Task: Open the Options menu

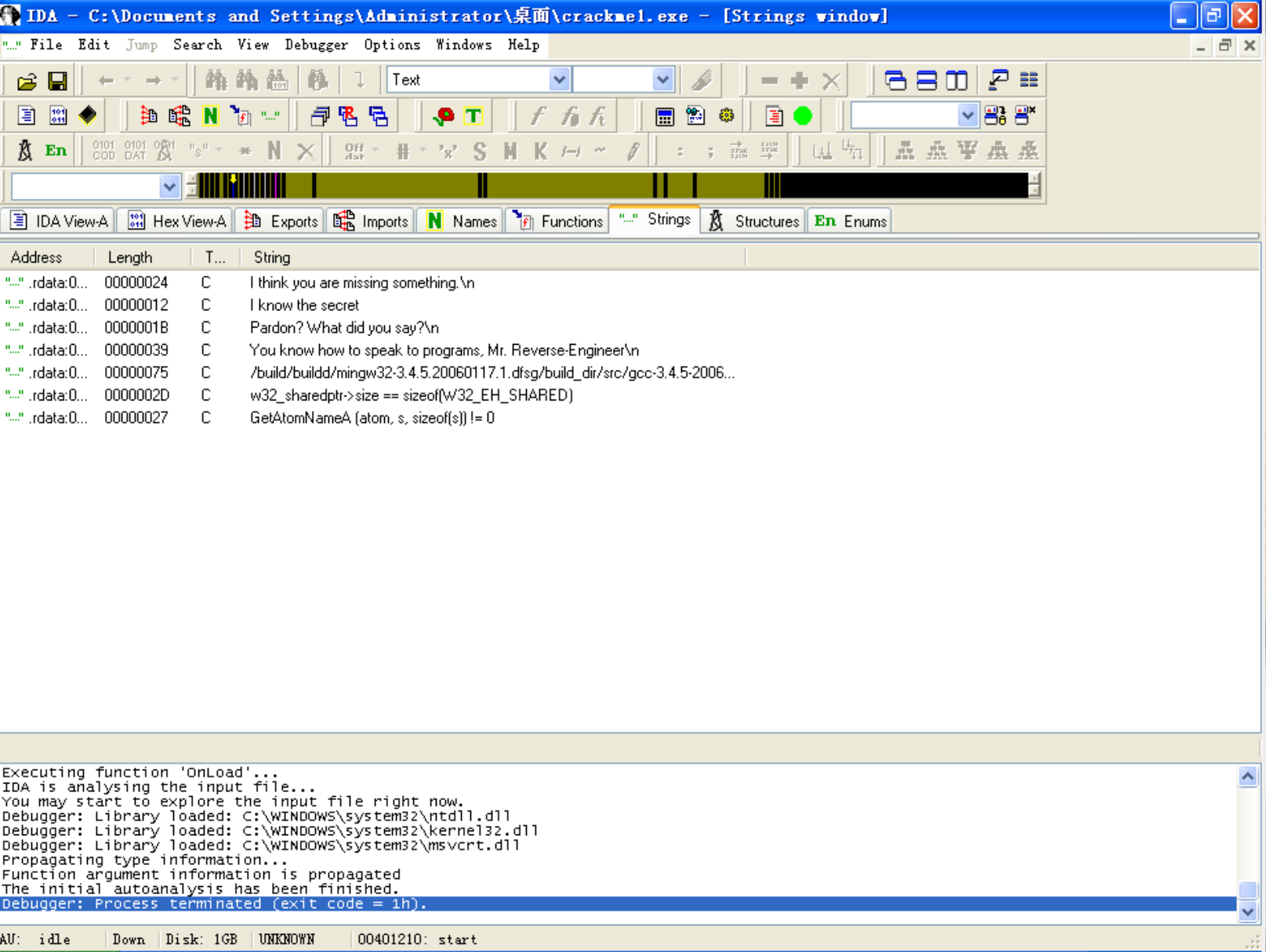Action: coord(392,45)
